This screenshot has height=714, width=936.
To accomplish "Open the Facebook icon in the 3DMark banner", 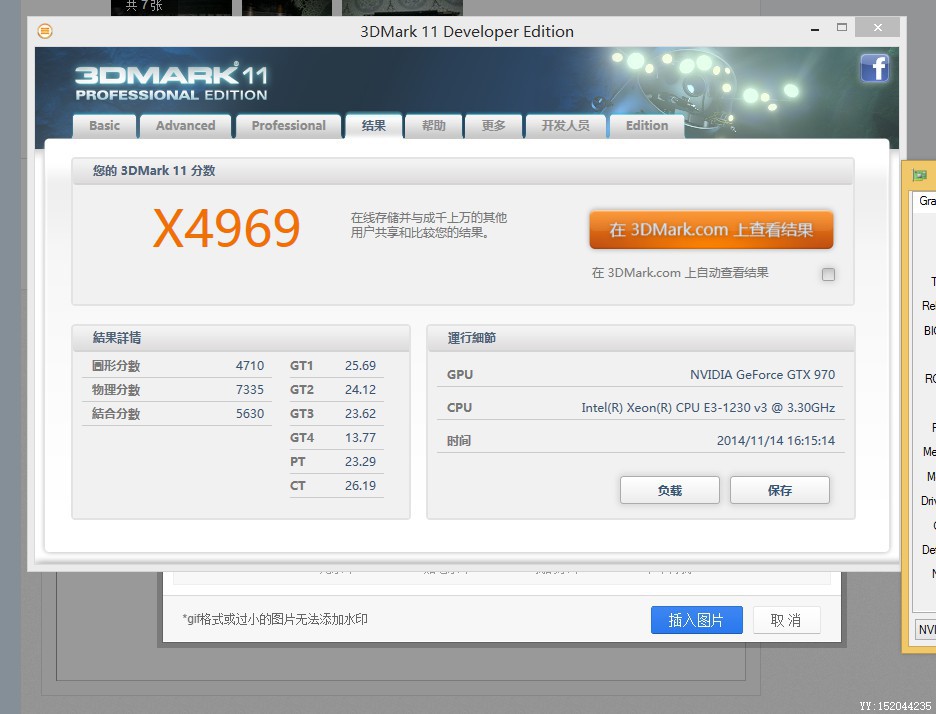I will (875, 68).
